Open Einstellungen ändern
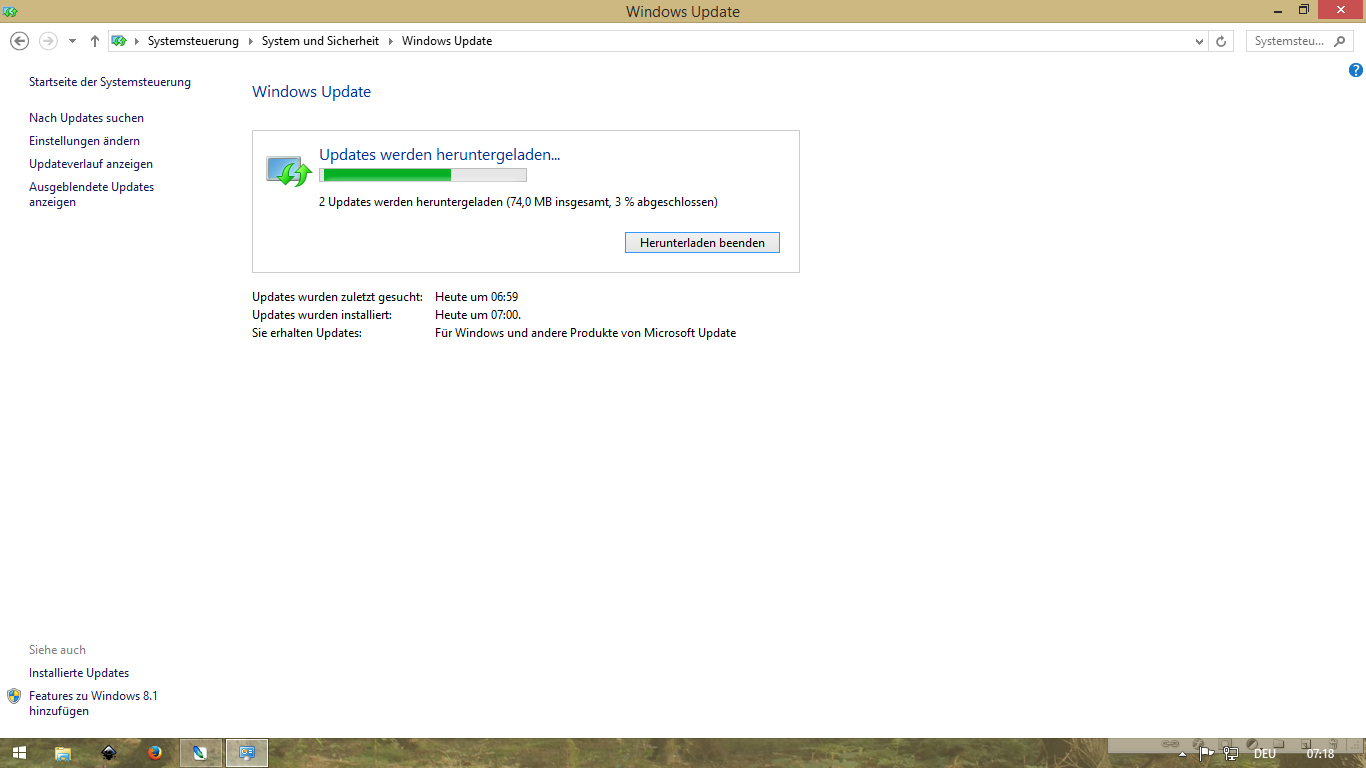This screenshot has width=1366, height=768. (x=84, y=141)
